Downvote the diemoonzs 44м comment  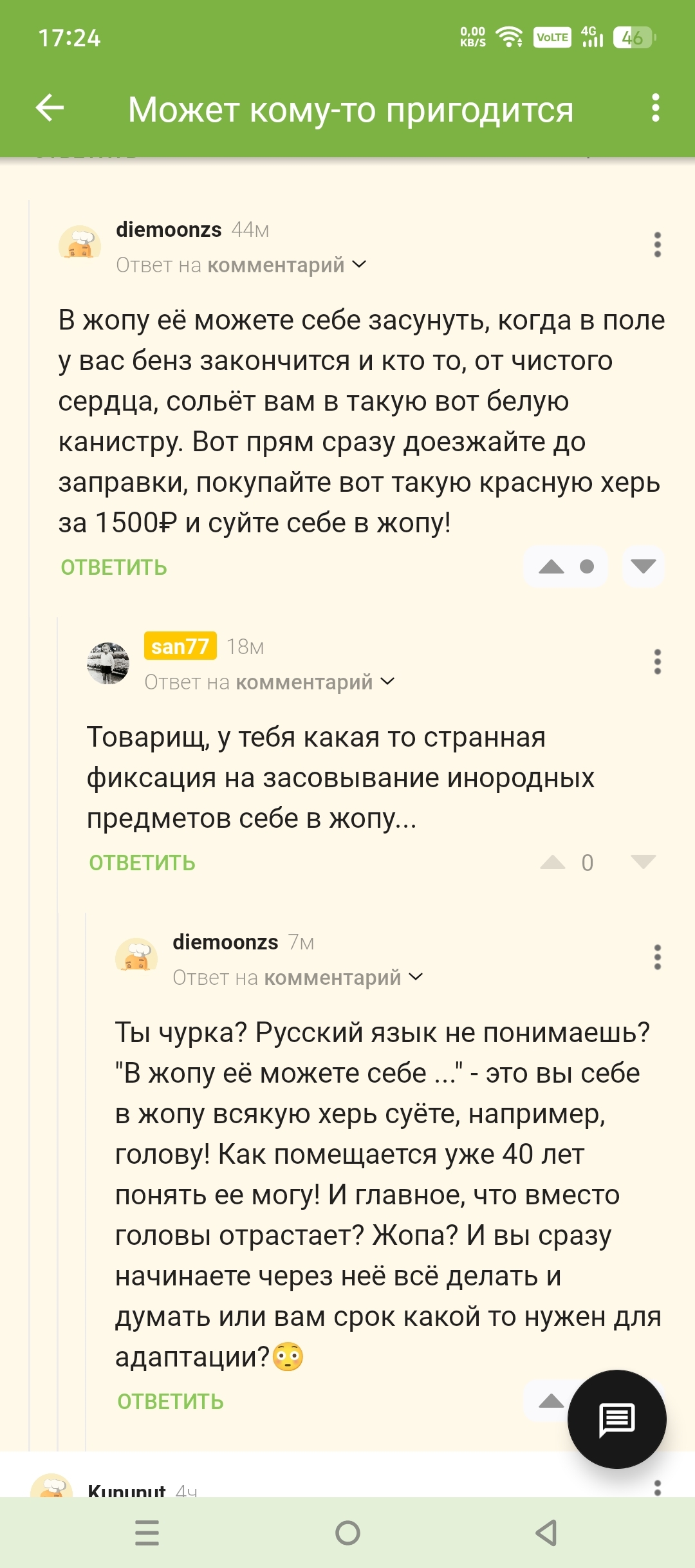coord(643,566)
